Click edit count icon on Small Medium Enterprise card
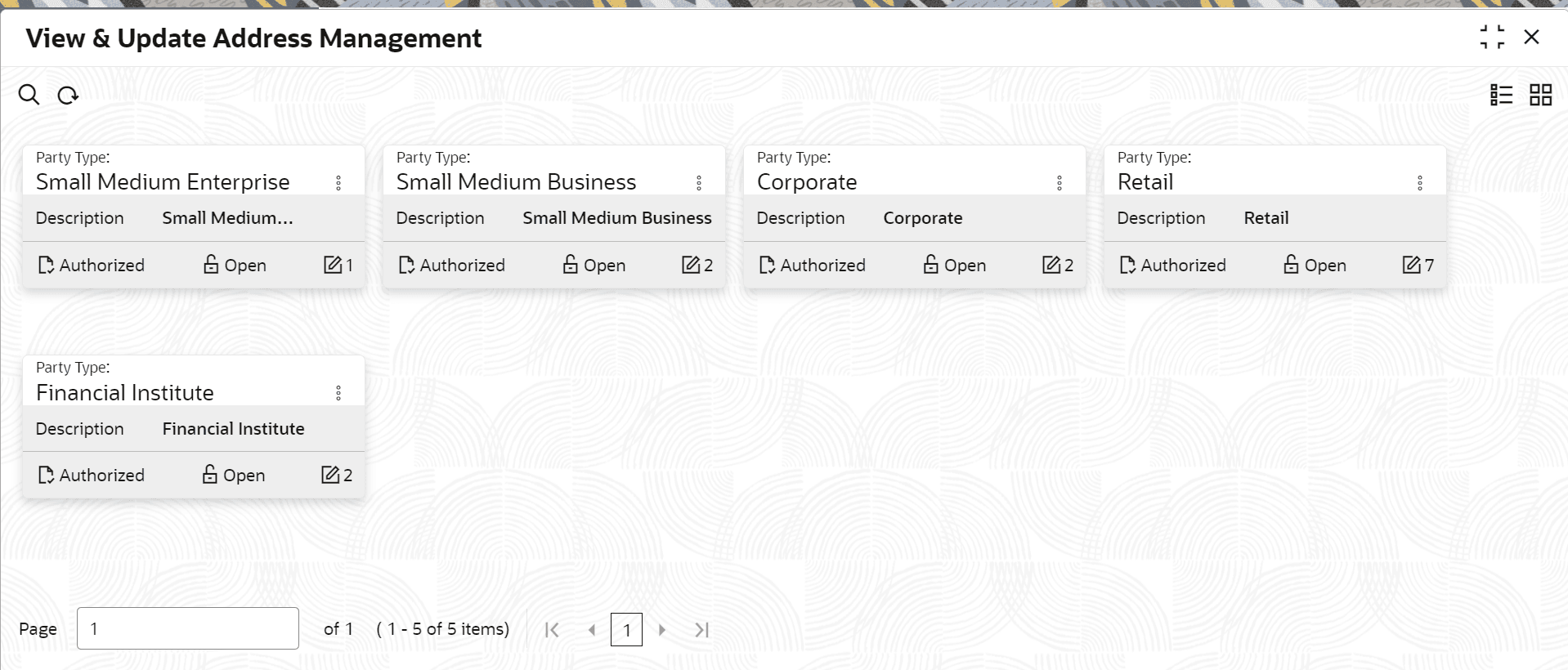Image resolution: width=1568 pixels, height=670 pixels. (332, 265)
